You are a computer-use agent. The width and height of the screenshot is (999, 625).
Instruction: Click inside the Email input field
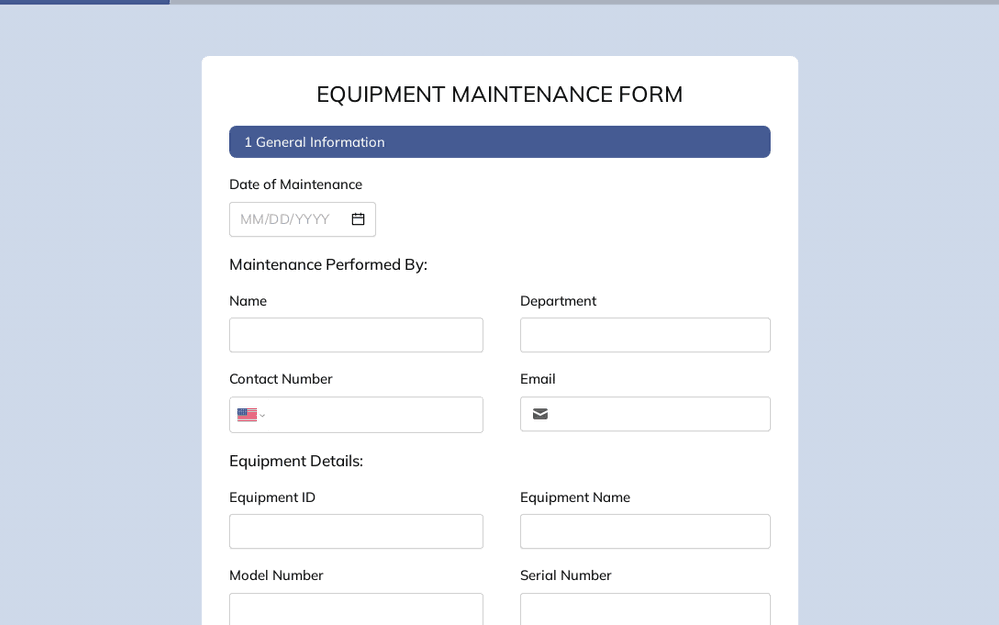(x=660, y=414)
